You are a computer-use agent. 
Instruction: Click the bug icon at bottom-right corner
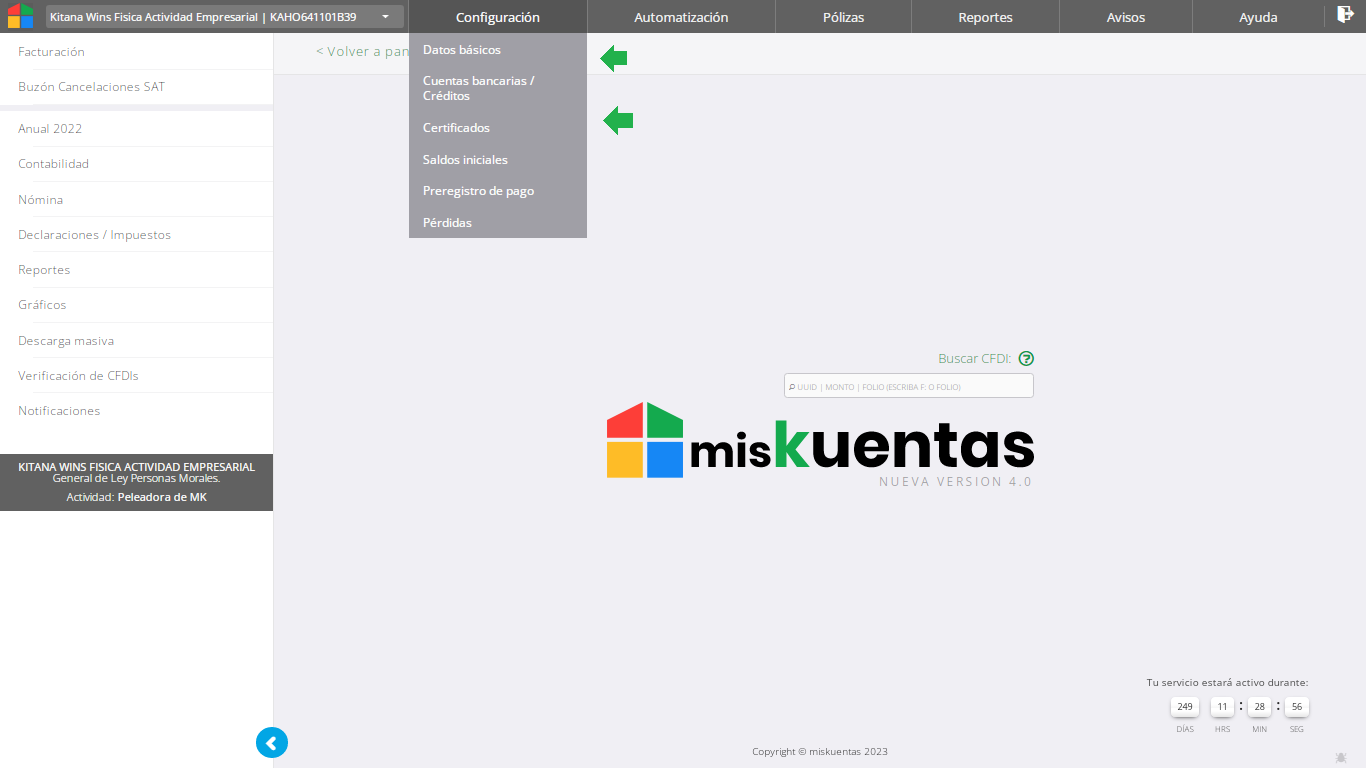pos(1341,758)
